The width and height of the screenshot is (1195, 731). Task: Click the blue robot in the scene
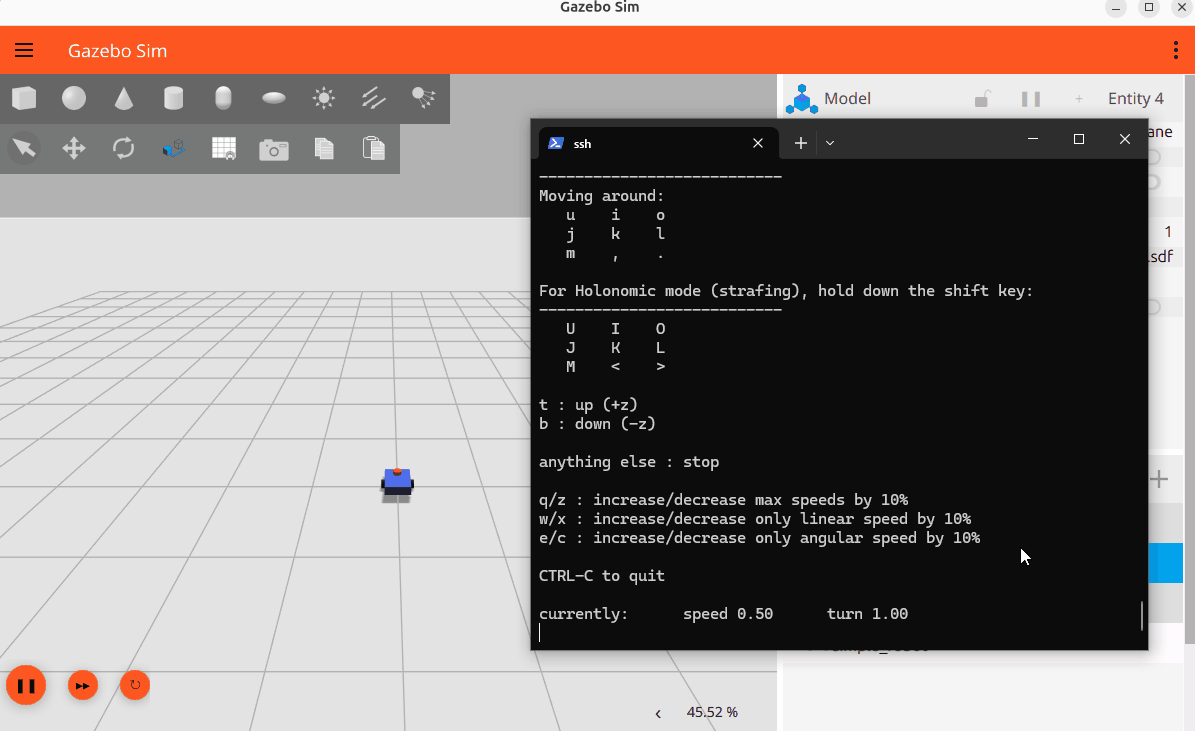397,483
